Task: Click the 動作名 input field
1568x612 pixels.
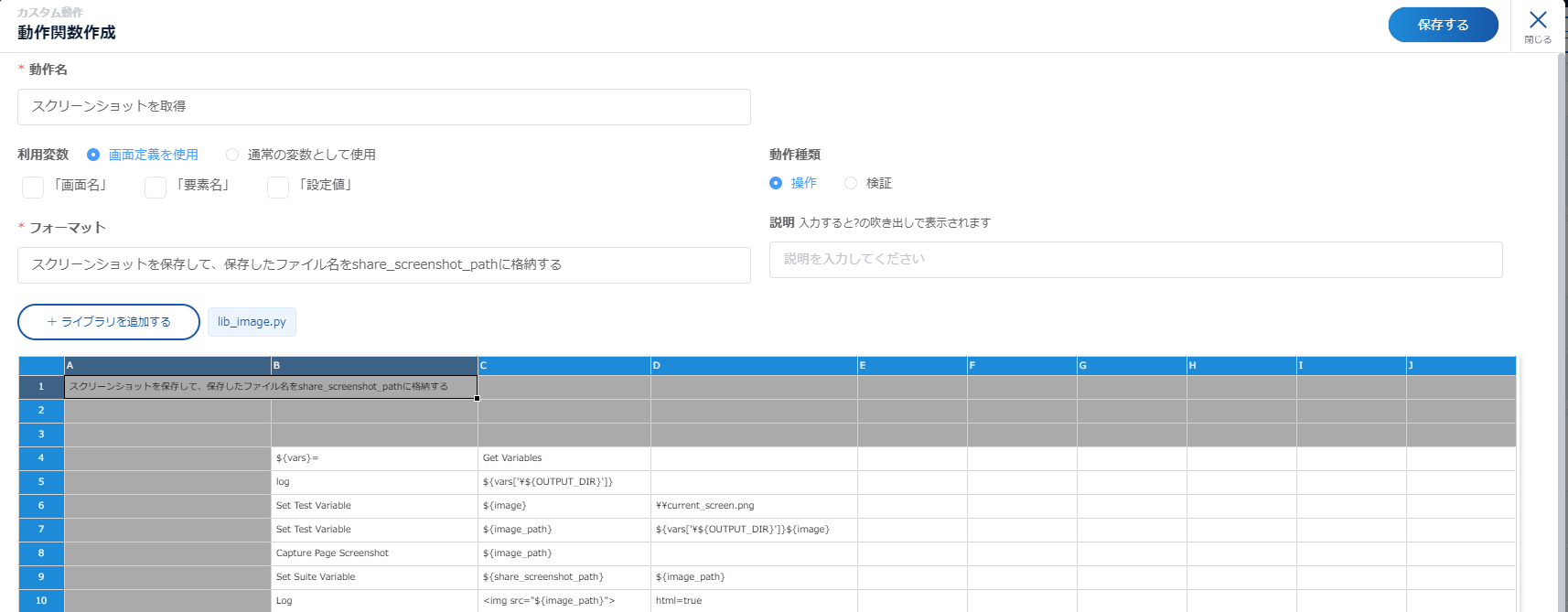Action: point(384,107)
